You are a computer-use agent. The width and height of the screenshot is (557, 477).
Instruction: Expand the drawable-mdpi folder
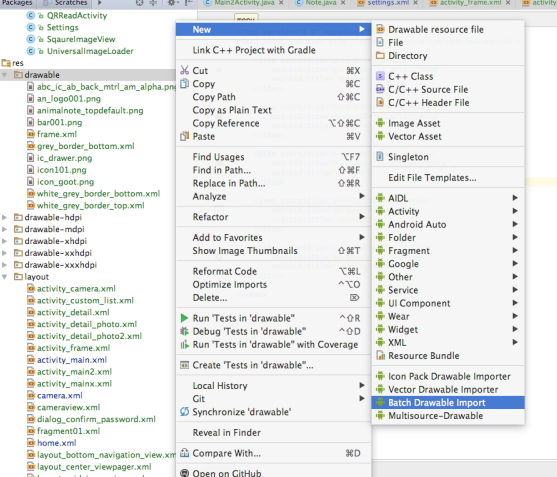[5, 229]
